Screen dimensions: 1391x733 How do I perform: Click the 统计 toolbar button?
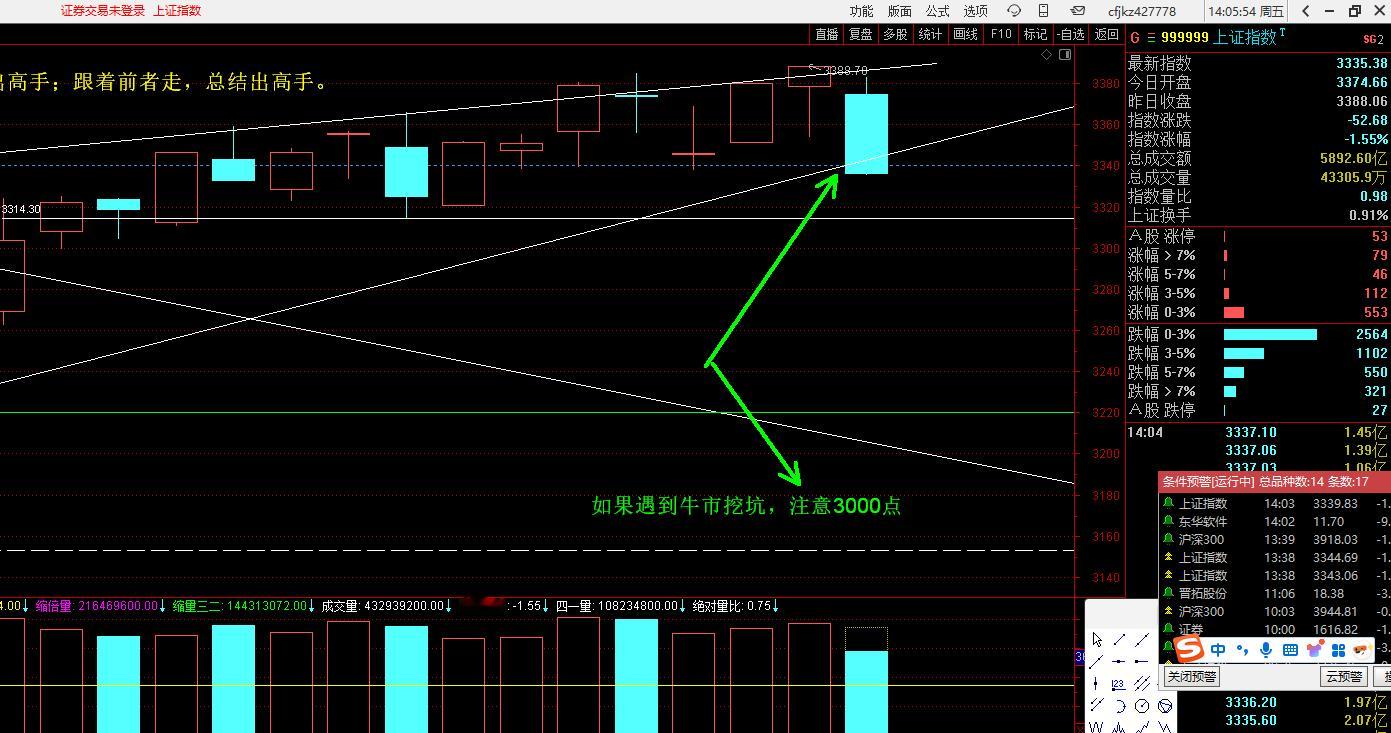pyautogui.click(x=930, y=34)
